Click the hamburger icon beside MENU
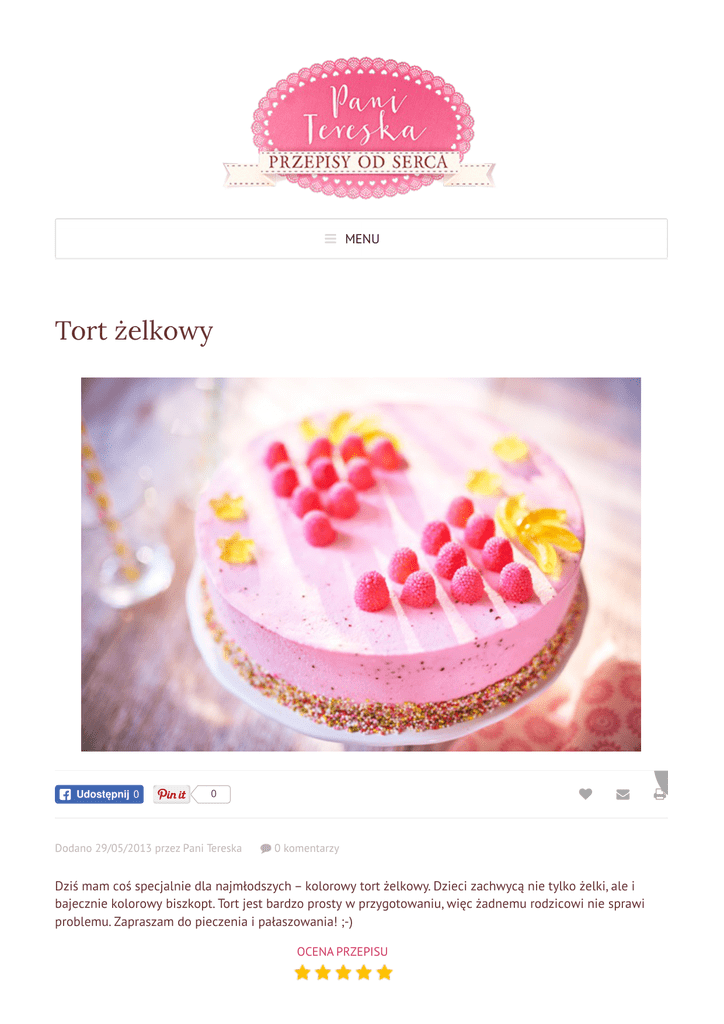This screenshot has height=1024, width=724. 330,239
